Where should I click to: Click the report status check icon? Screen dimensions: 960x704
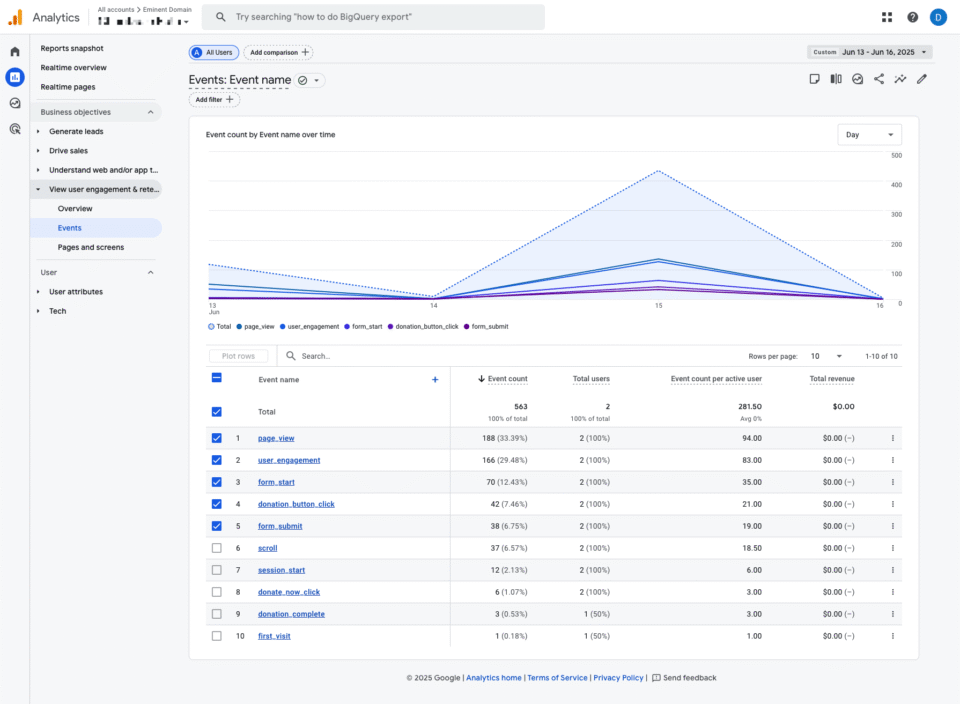(302, 80)
